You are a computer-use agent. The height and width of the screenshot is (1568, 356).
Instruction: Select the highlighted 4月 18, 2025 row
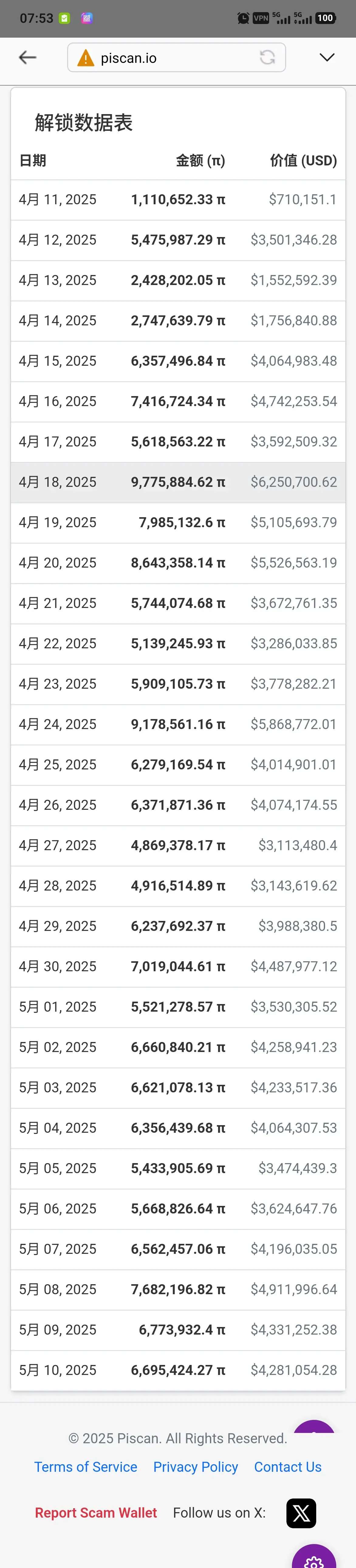tap(178, 482)
